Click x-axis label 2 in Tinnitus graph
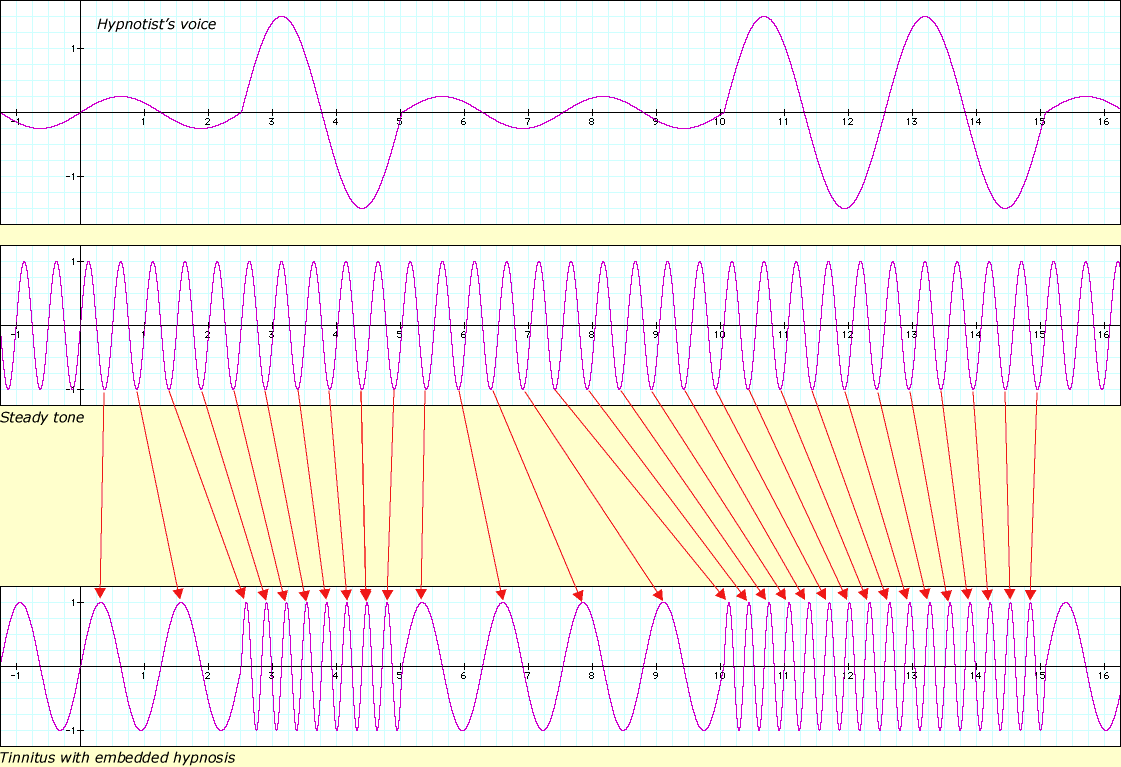 [207, 676]
